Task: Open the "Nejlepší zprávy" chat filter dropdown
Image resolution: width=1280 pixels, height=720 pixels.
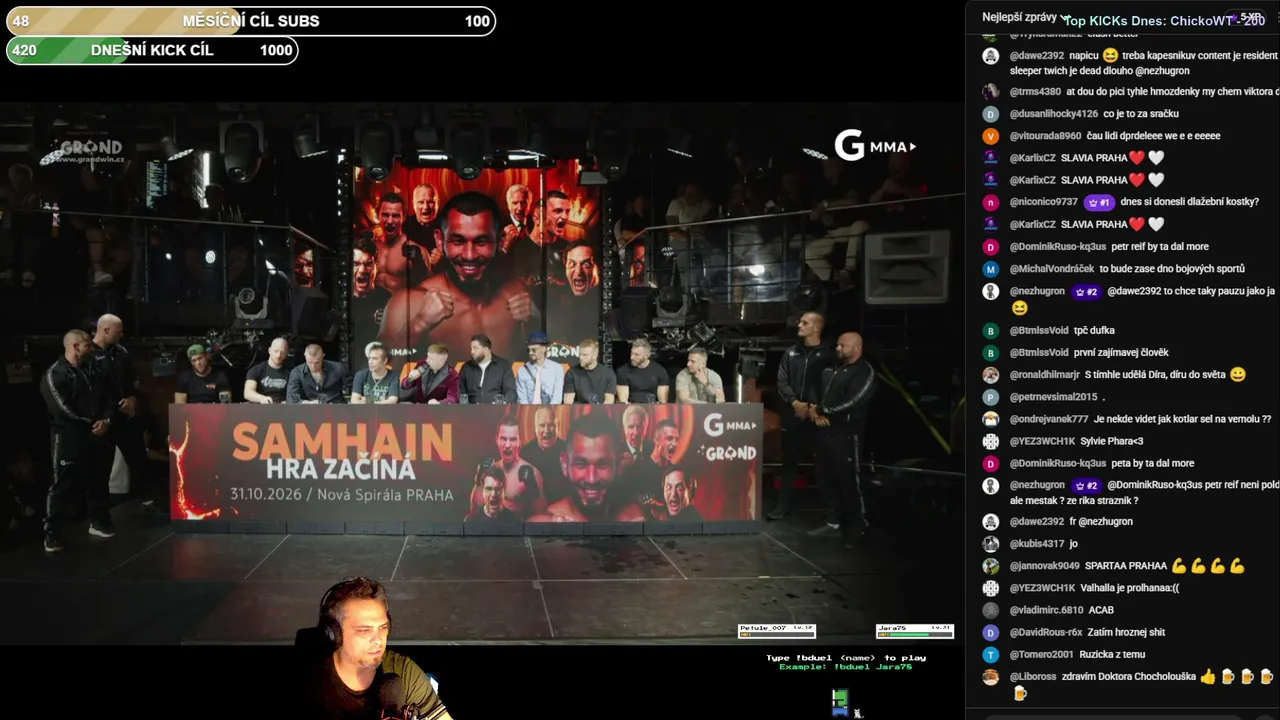Action: point(1026,17)
